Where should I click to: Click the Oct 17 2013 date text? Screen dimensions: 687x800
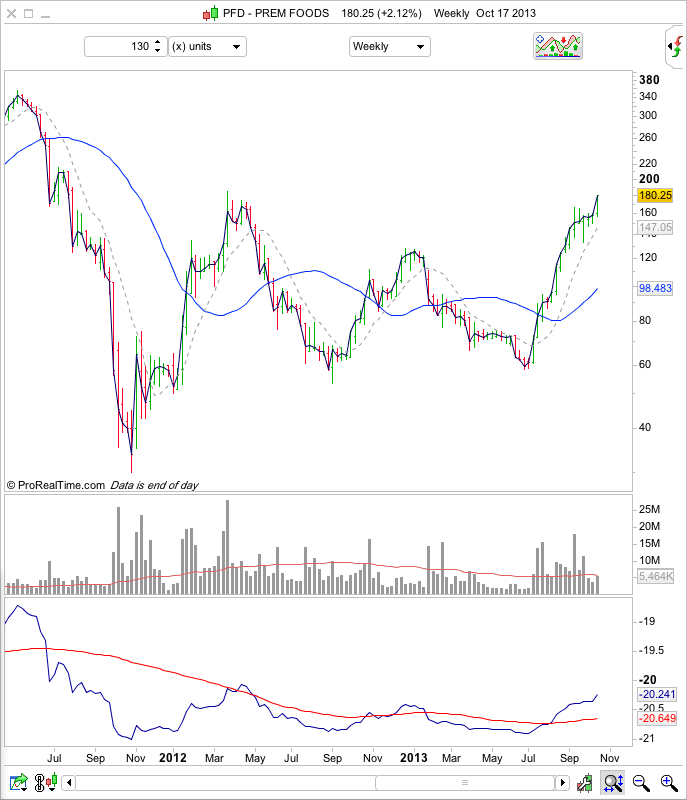tap(506, 13)
